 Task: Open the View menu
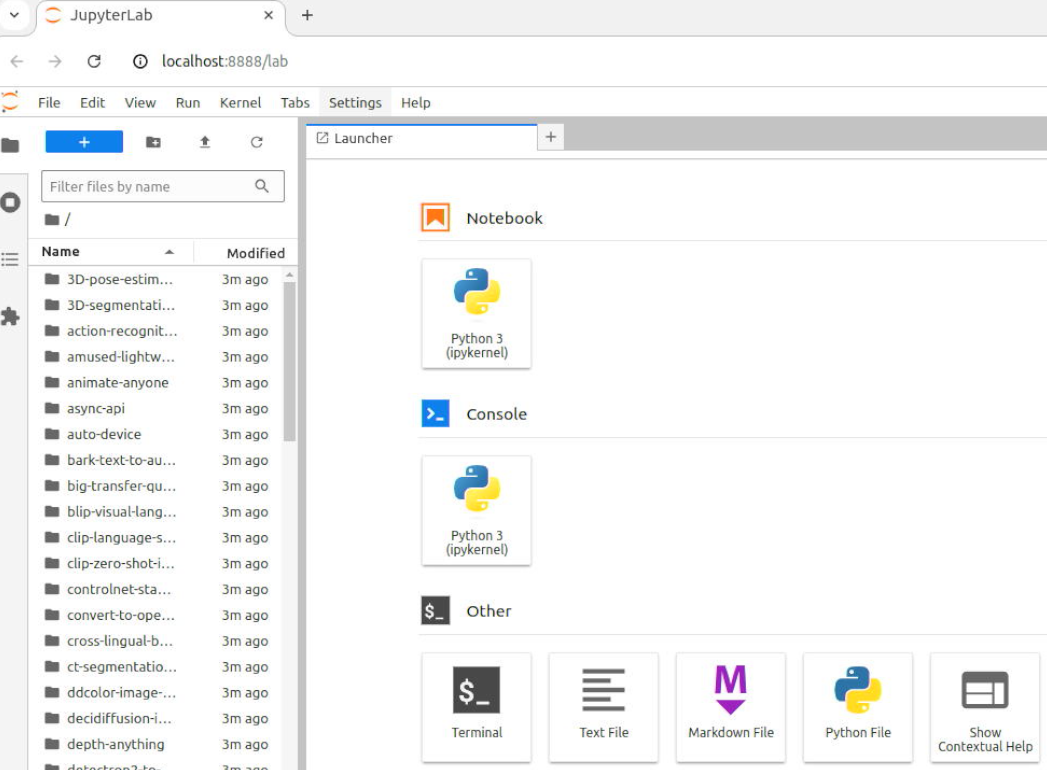[140, 102]
